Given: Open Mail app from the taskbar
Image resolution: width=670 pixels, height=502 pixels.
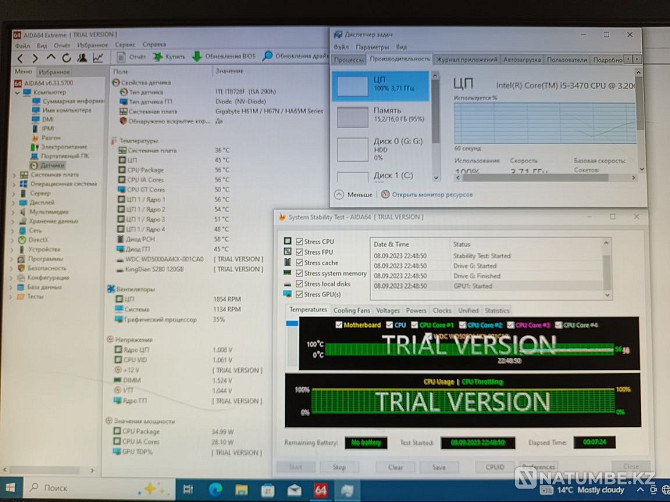Looking at the screenshot, I should coord(294,490).
